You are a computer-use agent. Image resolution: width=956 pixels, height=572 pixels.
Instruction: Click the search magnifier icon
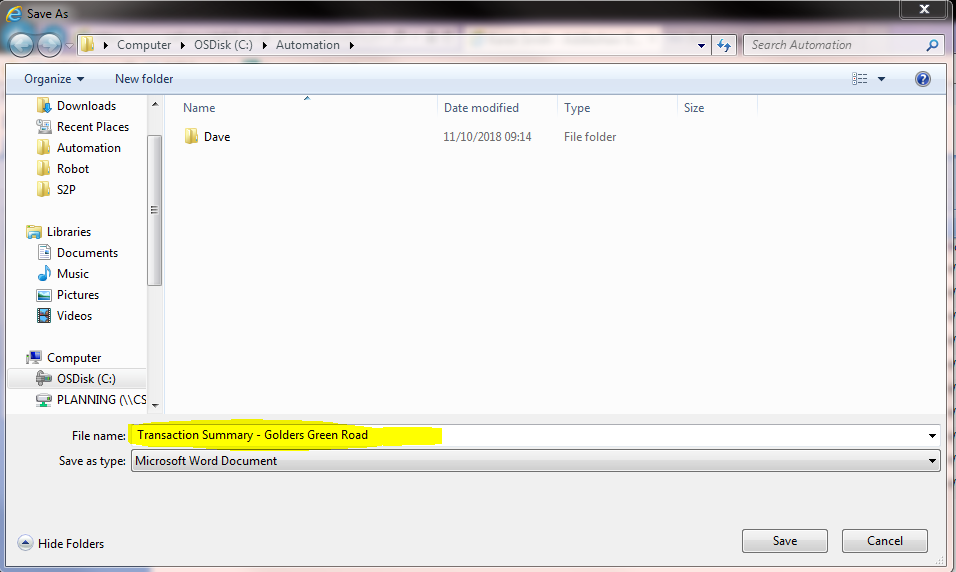[932, 45]
